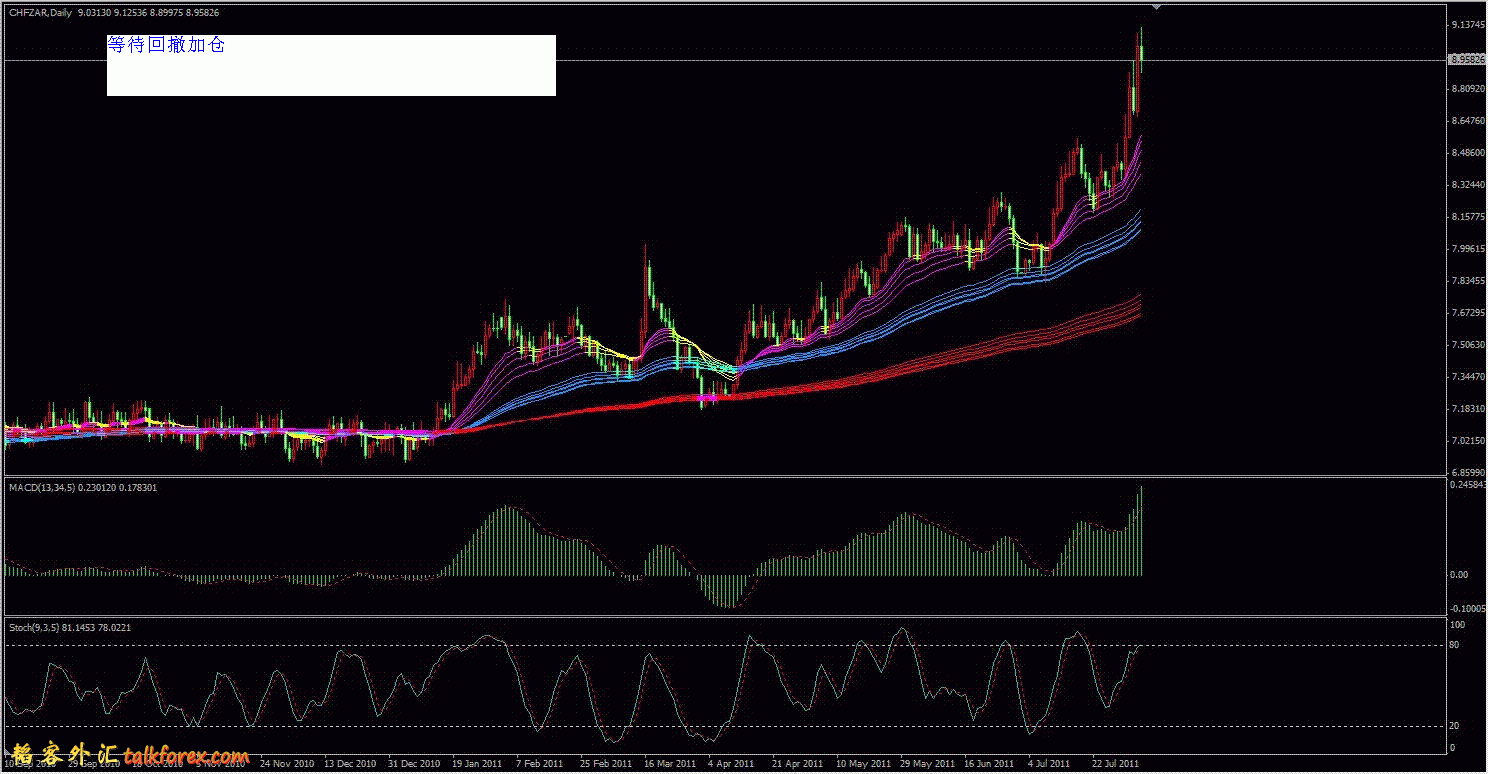This screenshot has height=774, width=1488.
Task: Click the MACD scale value 0.245843
Action: pyautogui.click(x=1468, y=484)
